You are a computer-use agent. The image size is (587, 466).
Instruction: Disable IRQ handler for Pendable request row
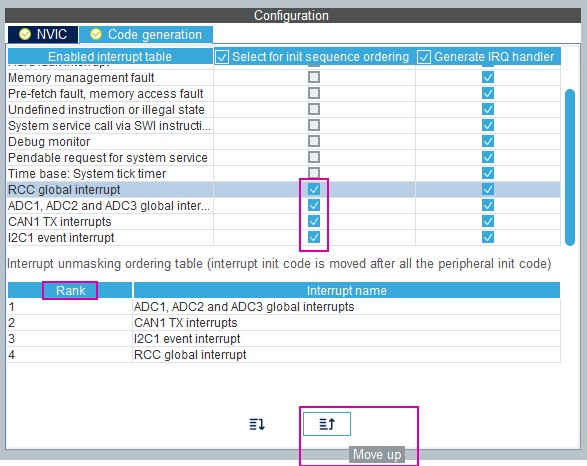pyautogui.click(x=488, y=157)
